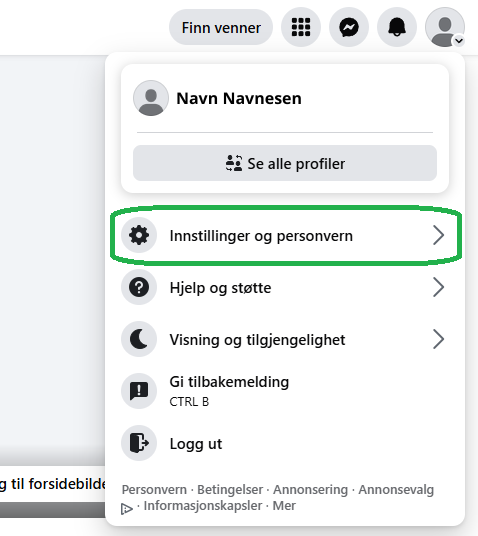Open the notifications bell icon

tap(397, 27)
